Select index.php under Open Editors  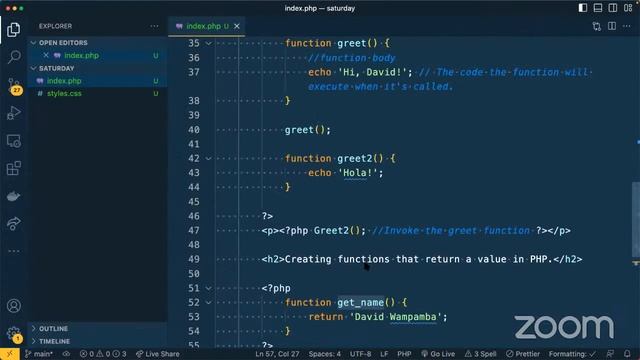point(98,55)
